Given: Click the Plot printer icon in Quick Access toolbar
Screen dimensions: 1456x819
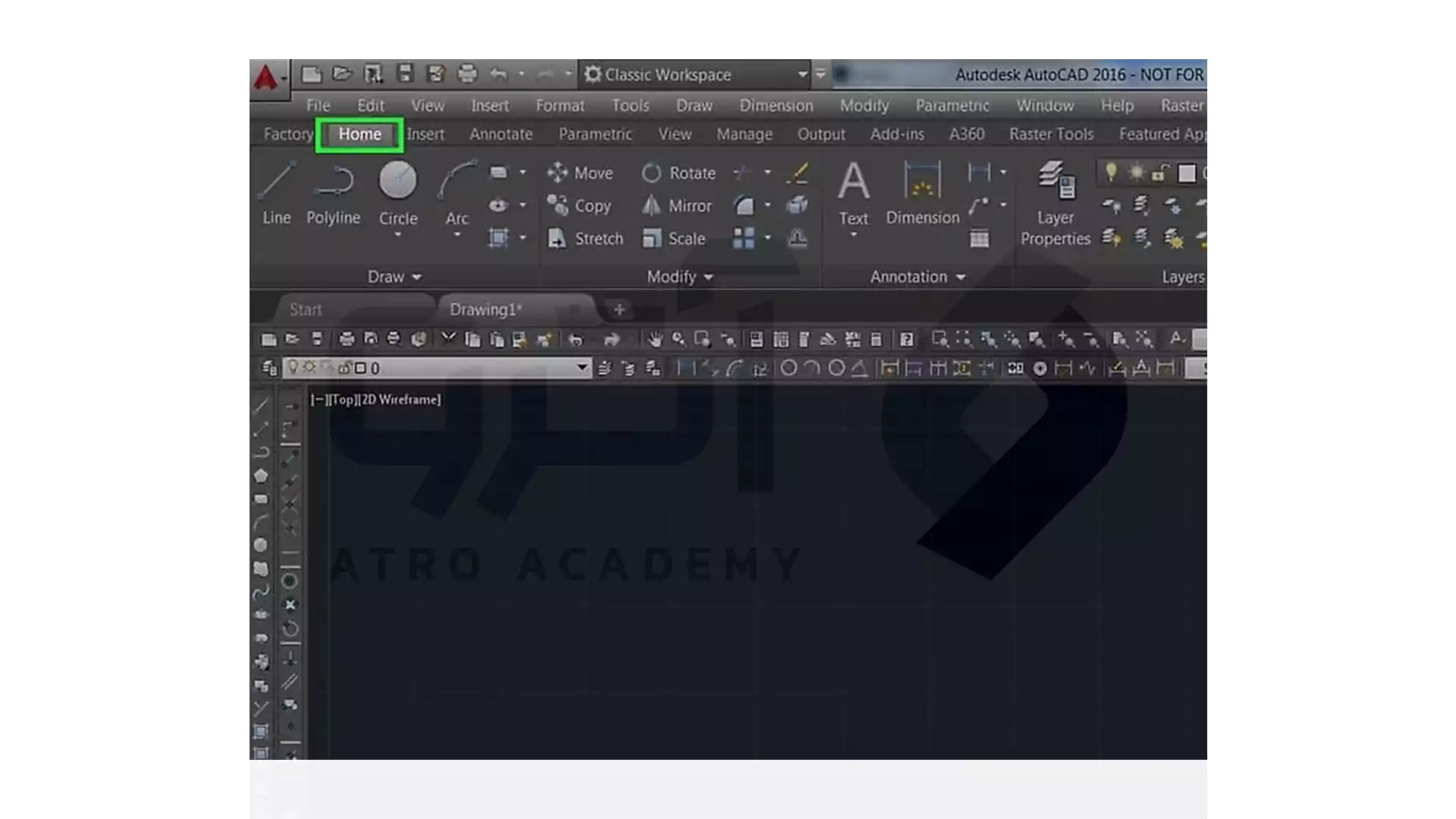Looking at the screenshot, I should 467,74.
